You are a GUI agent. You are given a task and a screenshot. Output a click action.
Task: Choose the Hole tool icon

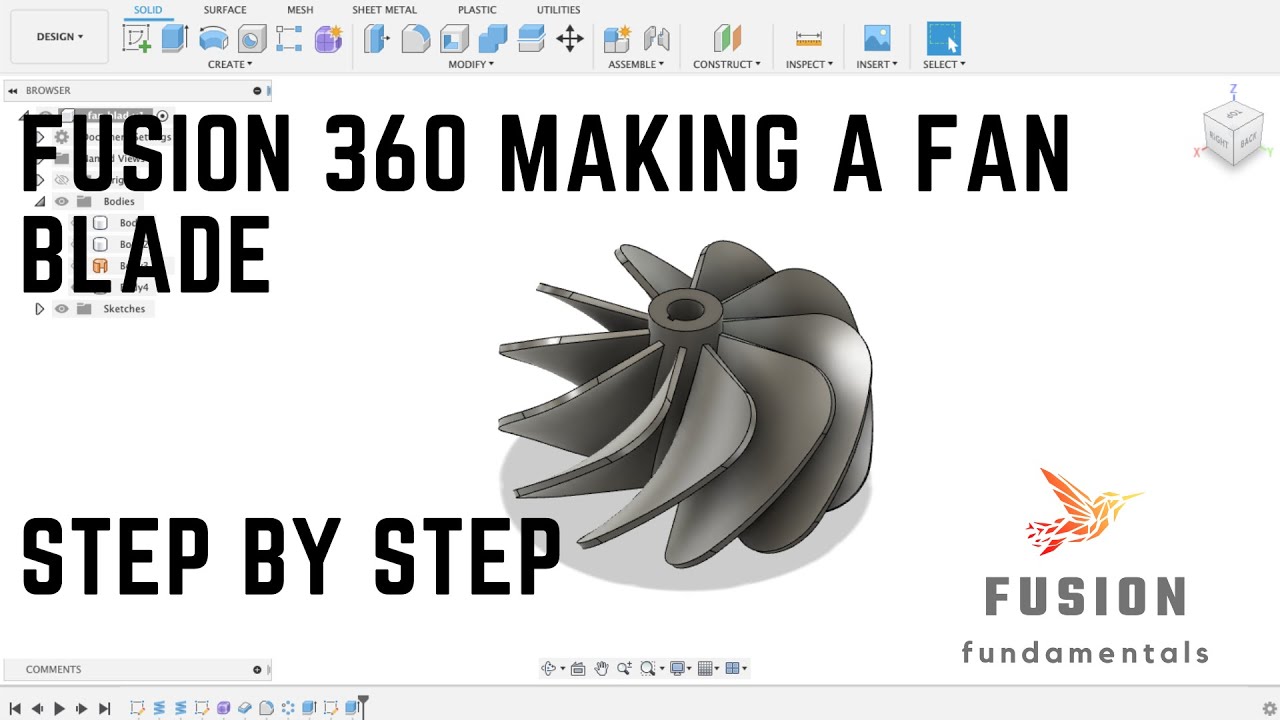[252, 39]
